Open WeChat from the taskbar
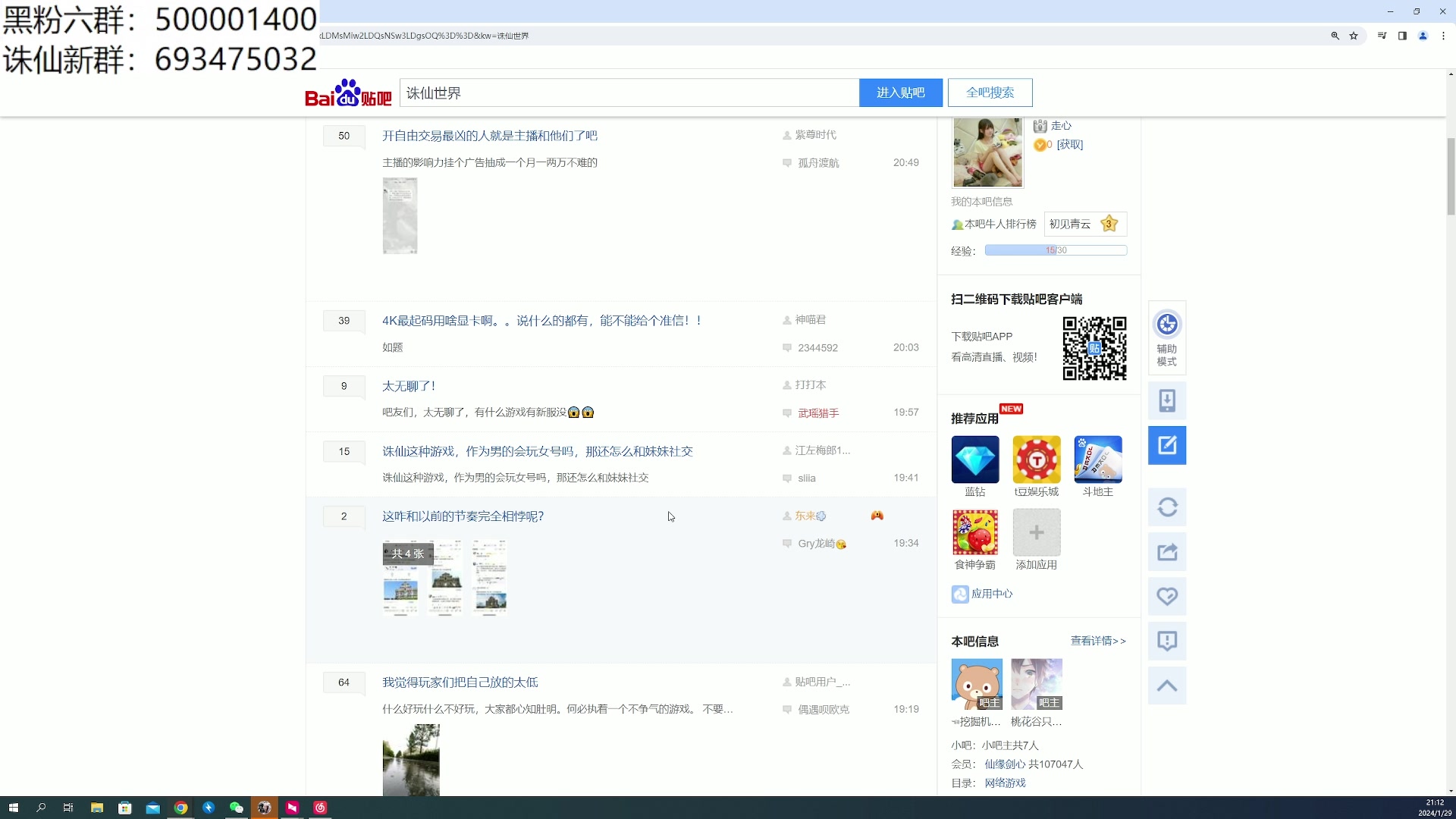This screenshot has height=819, width=1456. (236, 807)
